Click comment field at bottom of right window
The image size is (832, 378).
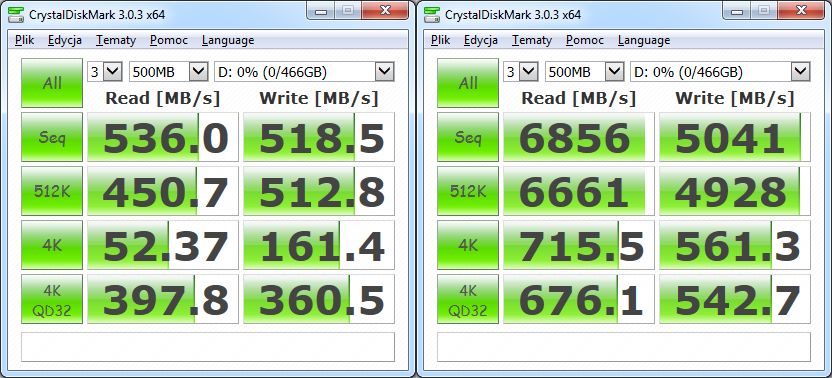point(624,347)
